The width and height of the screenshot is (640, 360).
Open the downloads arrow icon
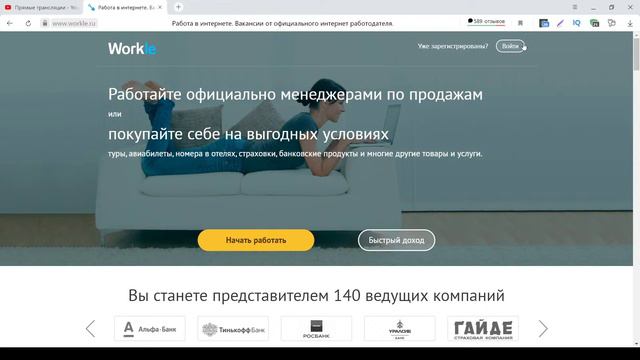point(630,24)
